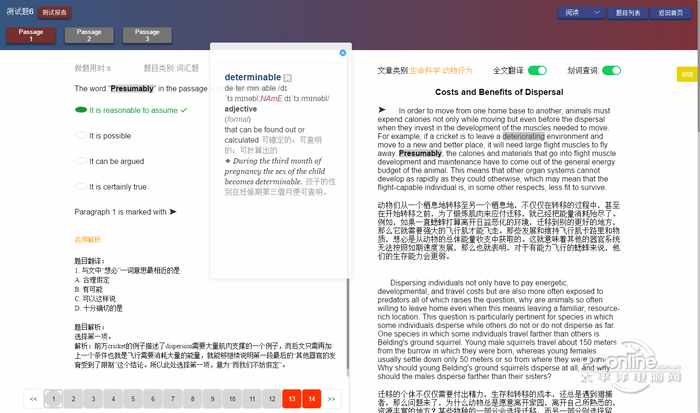Click the word 'adjective' in dictionary popup
Image resolution: width=700 pixels, height=413 pixels.
[x=241, y=109]
